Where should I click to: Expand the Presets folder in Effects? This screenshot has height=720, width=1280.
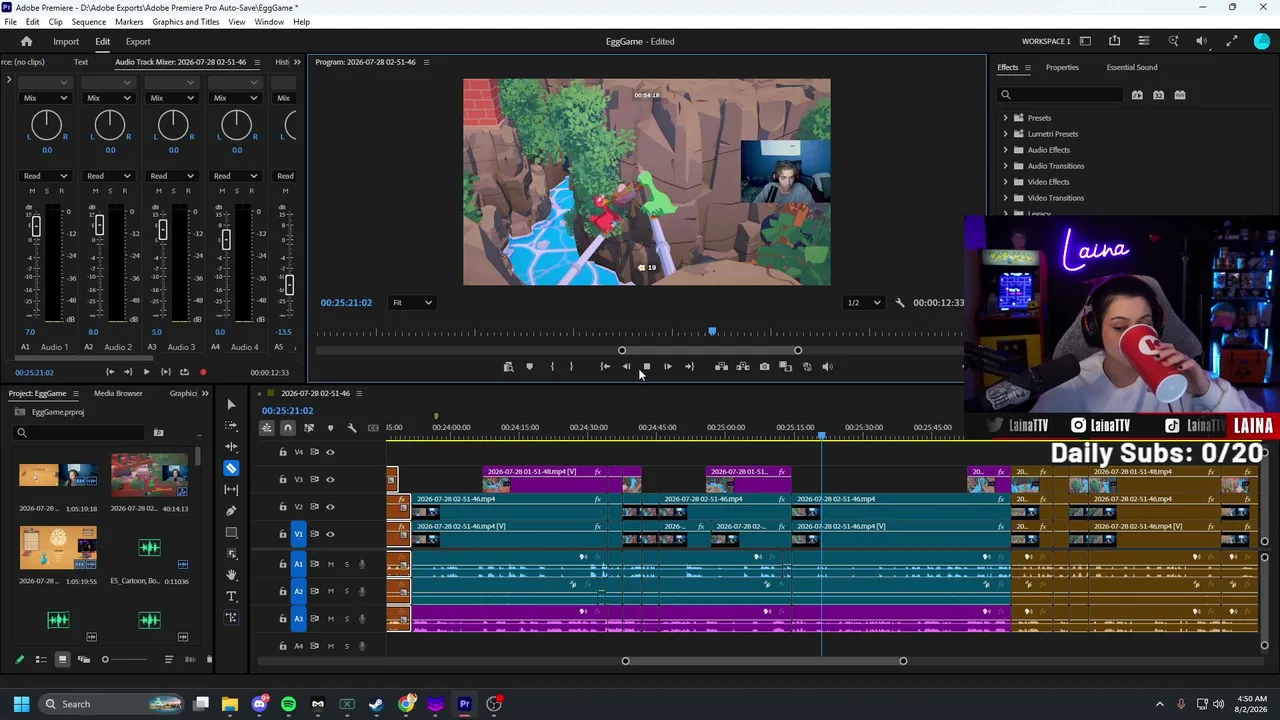1006,118
